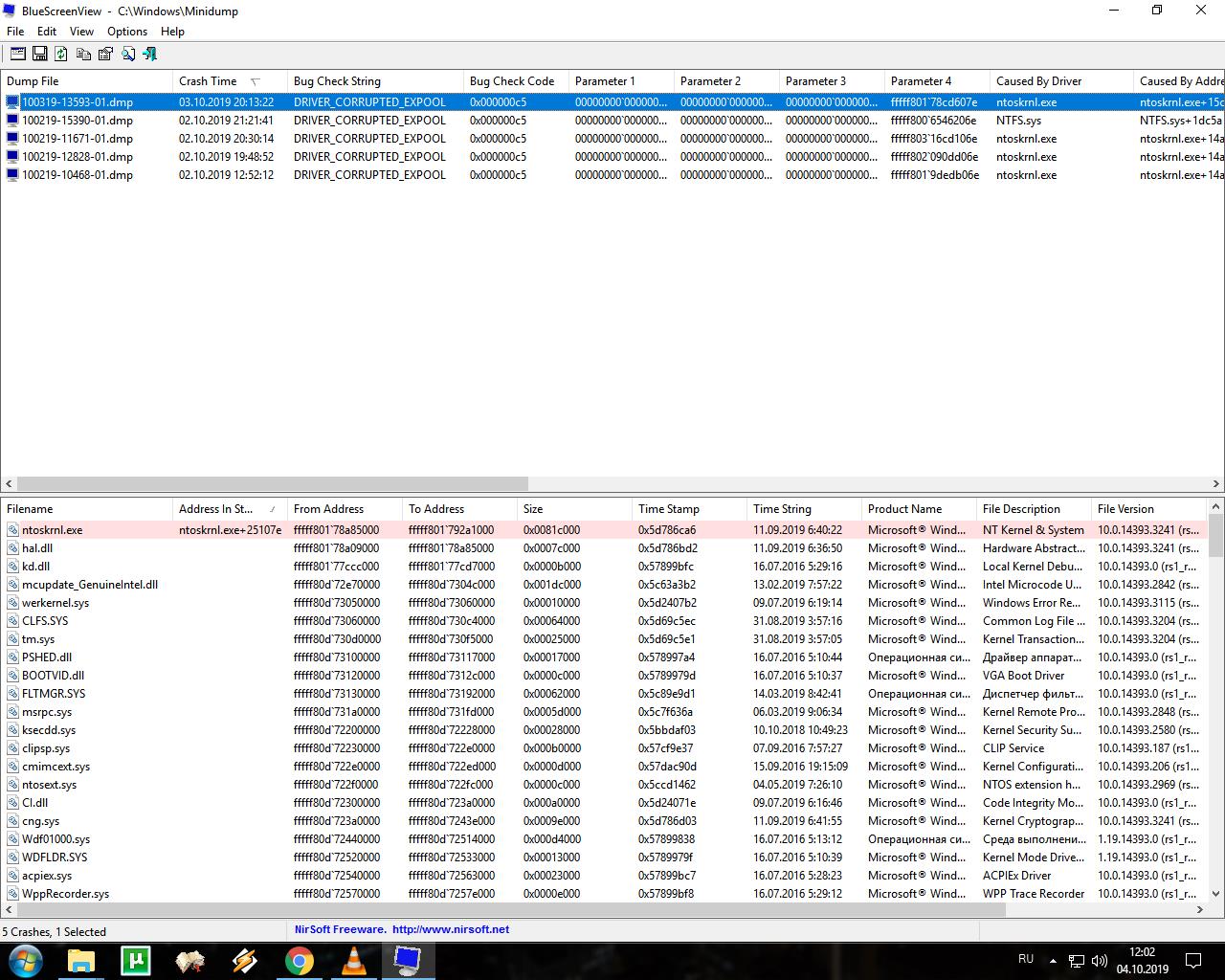The height and width of the screenshot is (980, 1225).
Task: Select NTFS.sys in Caused By Driver
Action: point(1018,121)
